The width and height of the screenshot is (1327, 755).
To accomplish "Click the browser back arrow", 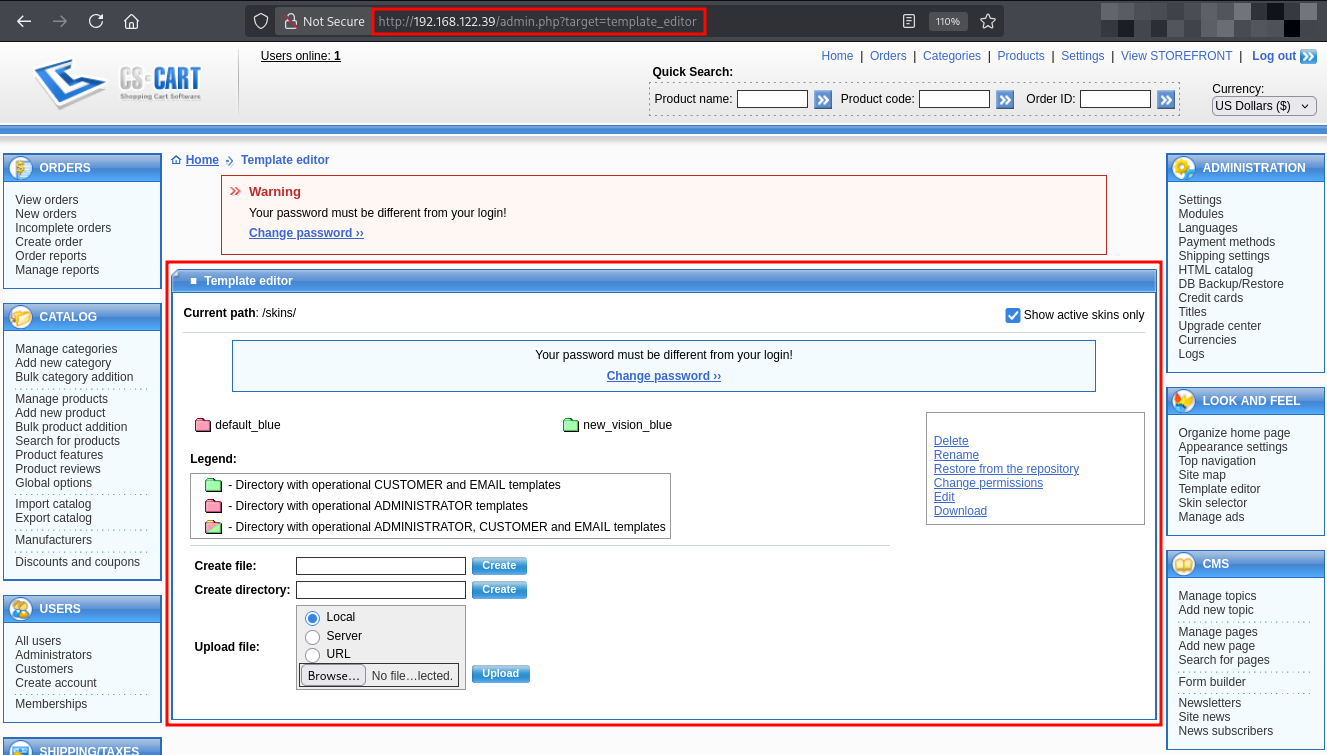I will tap(24, 21).
